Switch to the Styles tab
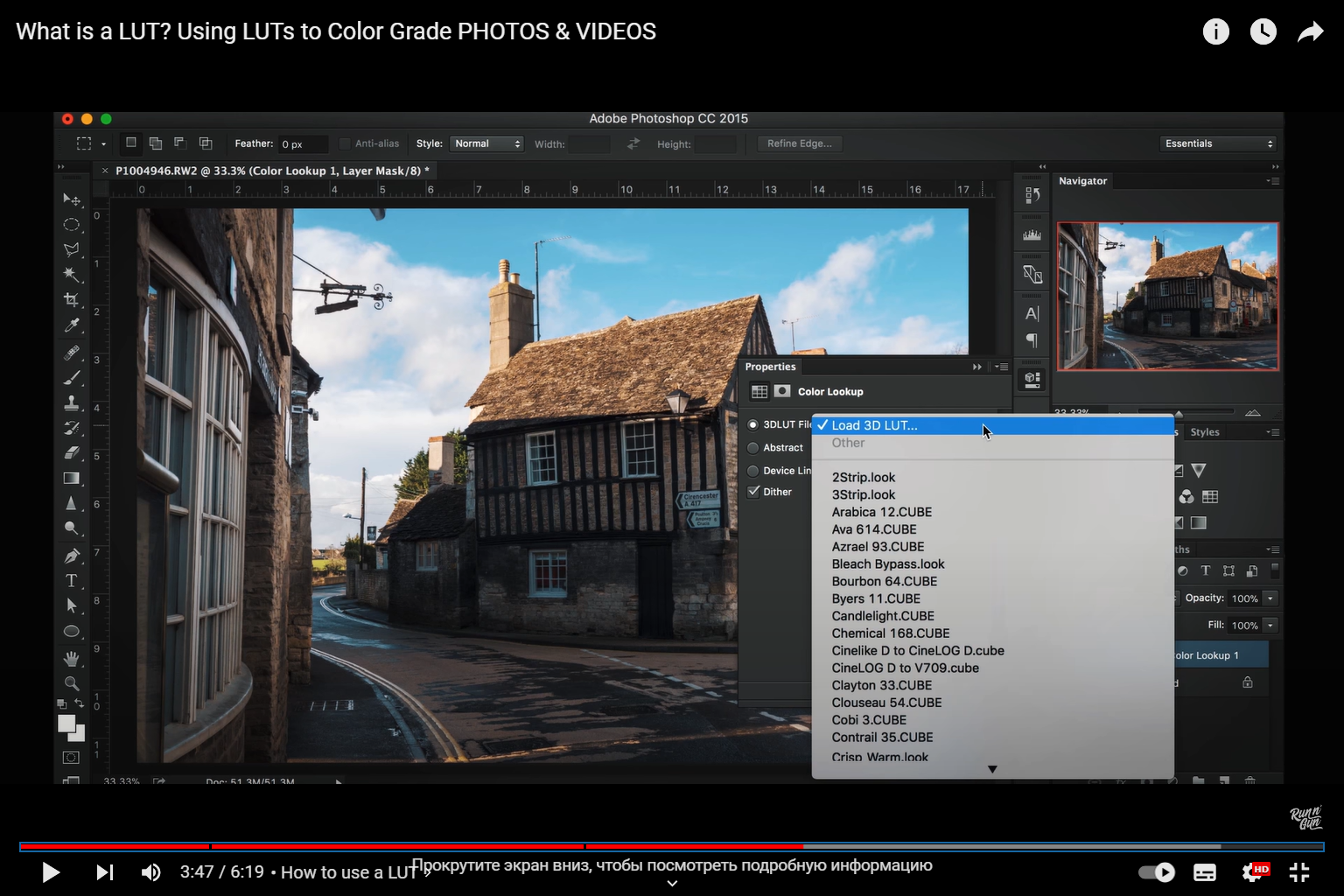Image resolution: width=1344 pixels, height=896 pixels. (1205, 431)
